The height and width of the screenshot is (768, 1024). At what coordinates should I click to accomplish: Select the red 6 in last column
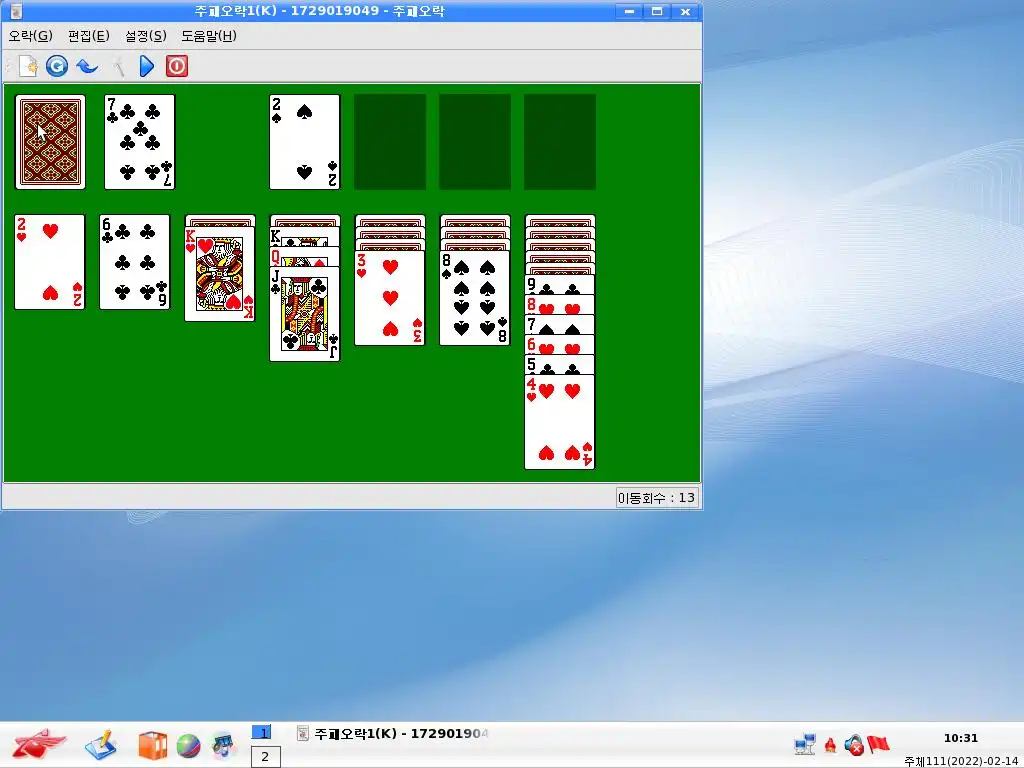click(x=560, y=344)
